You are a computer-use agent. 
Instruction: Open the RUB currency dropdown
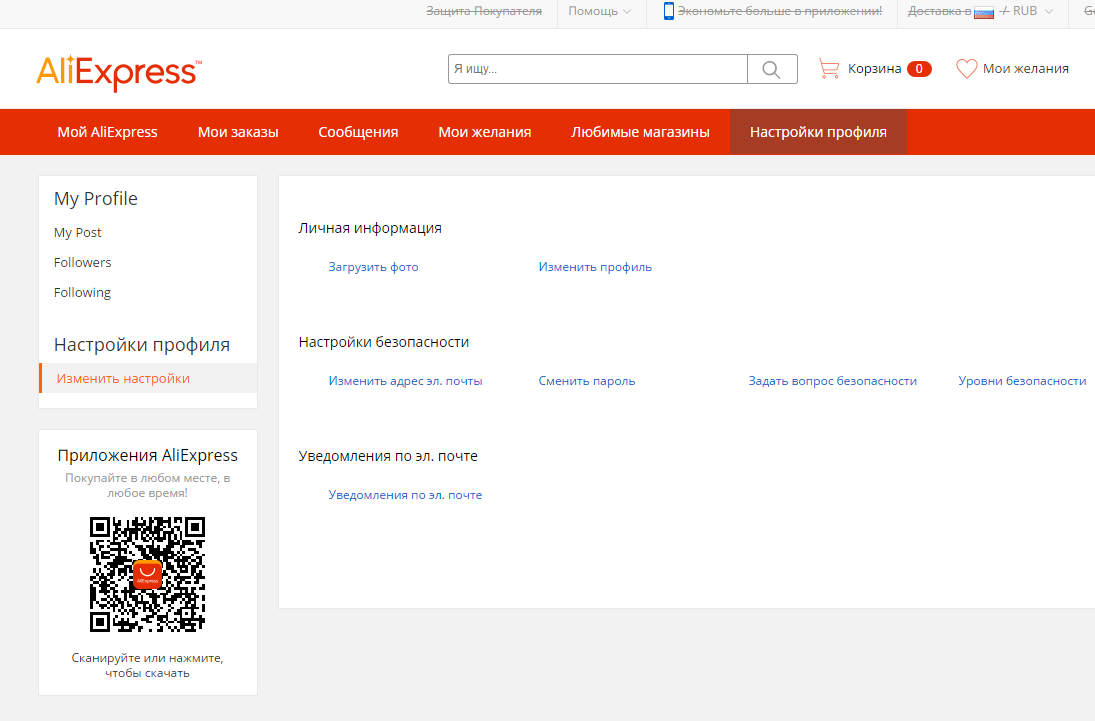point(1032,11)
